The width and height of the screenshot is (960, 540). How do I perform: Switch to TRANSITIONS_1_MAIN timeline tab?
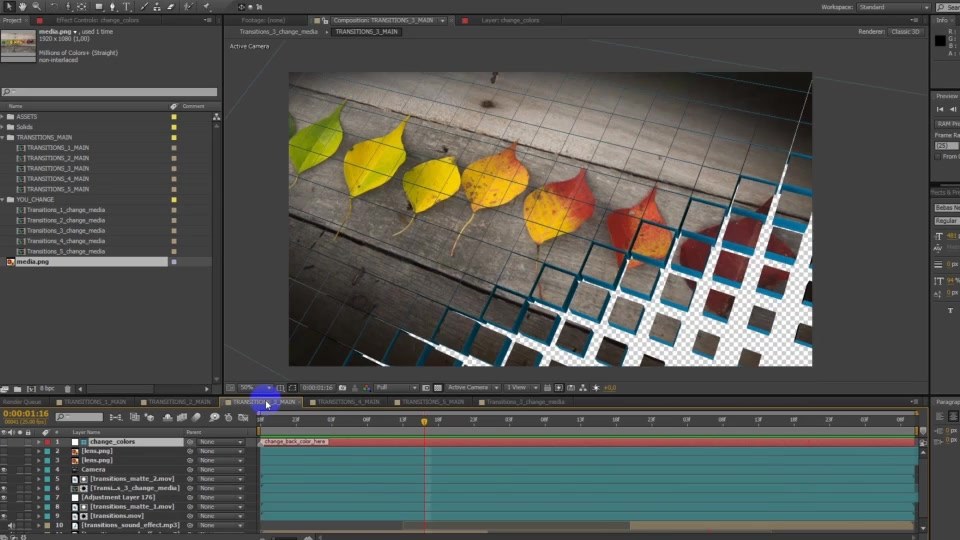pos(95,402)
